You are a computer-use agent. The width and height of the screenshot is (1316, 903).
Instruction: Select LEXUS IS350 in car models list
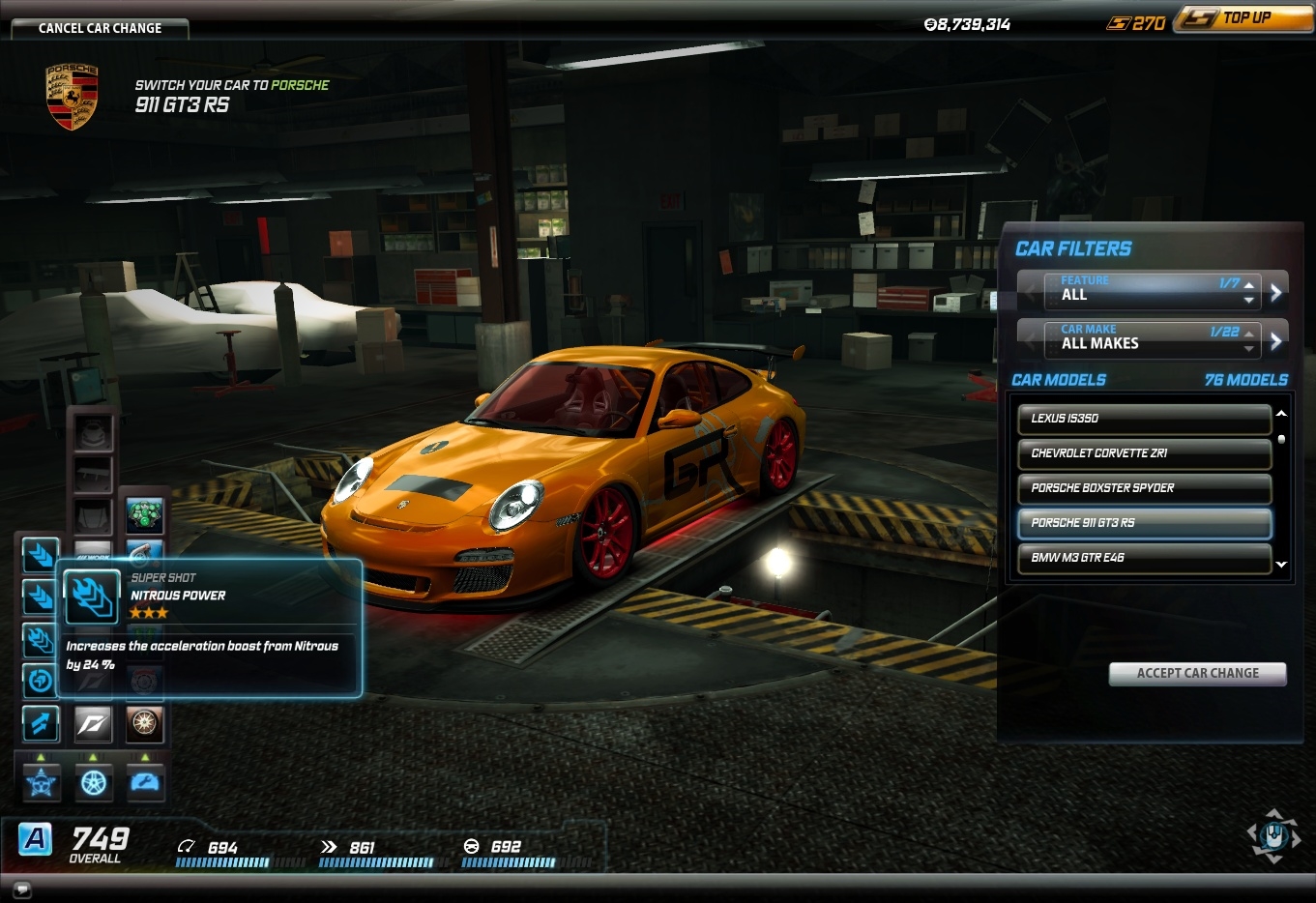(x=1144, y=419)
